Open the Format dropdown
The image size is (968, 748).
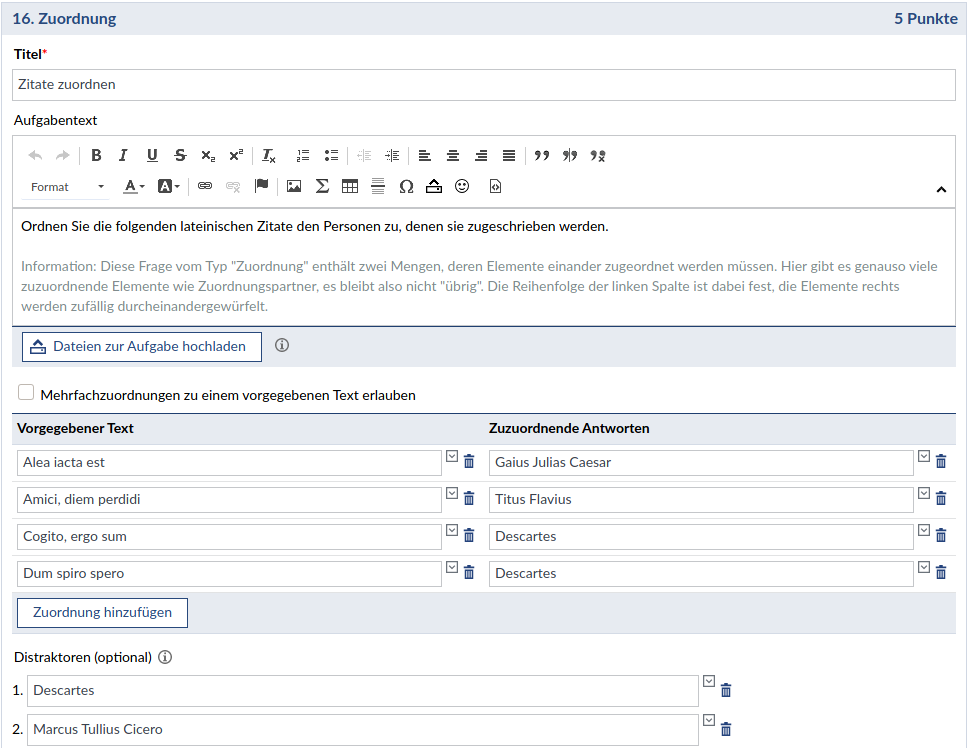coord(67,187)
